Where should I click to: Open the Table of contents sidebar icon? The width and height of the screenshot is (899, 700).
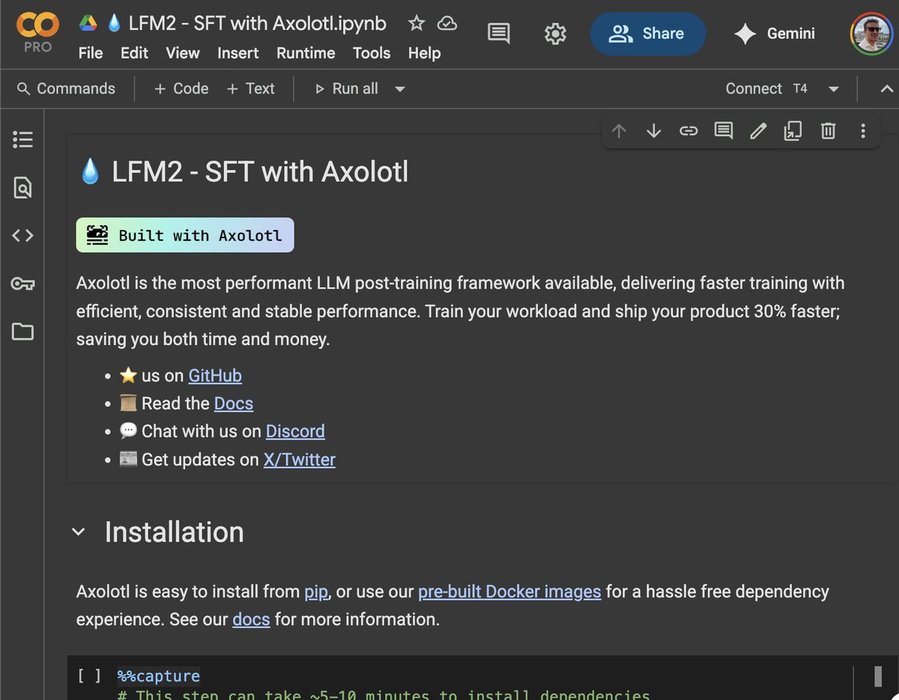pyautogui.click(x=22, y=140)
